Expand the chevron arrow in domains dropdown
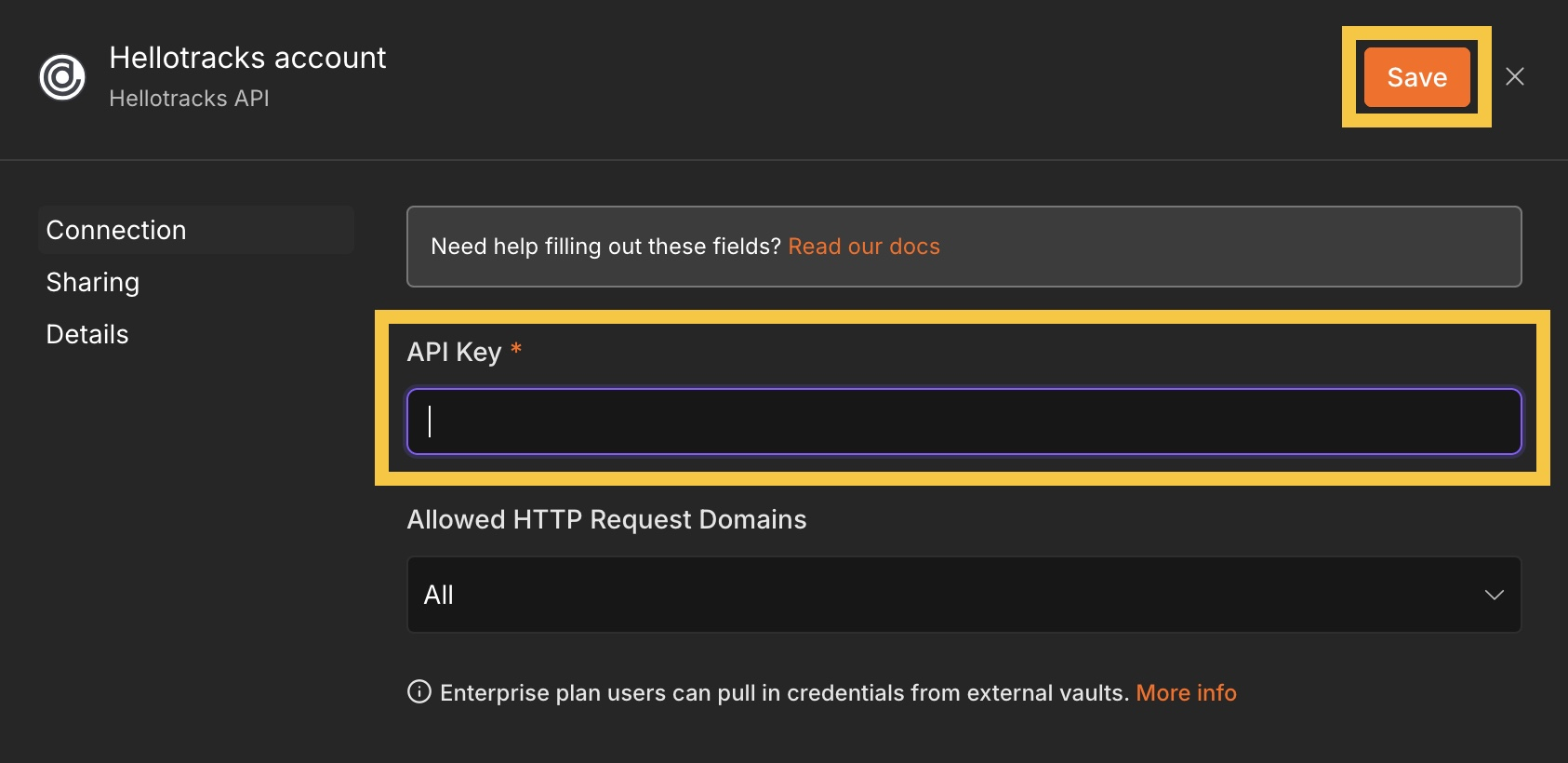Image resolution: width=1568 pixels, height=763 pixels. 1494,595
